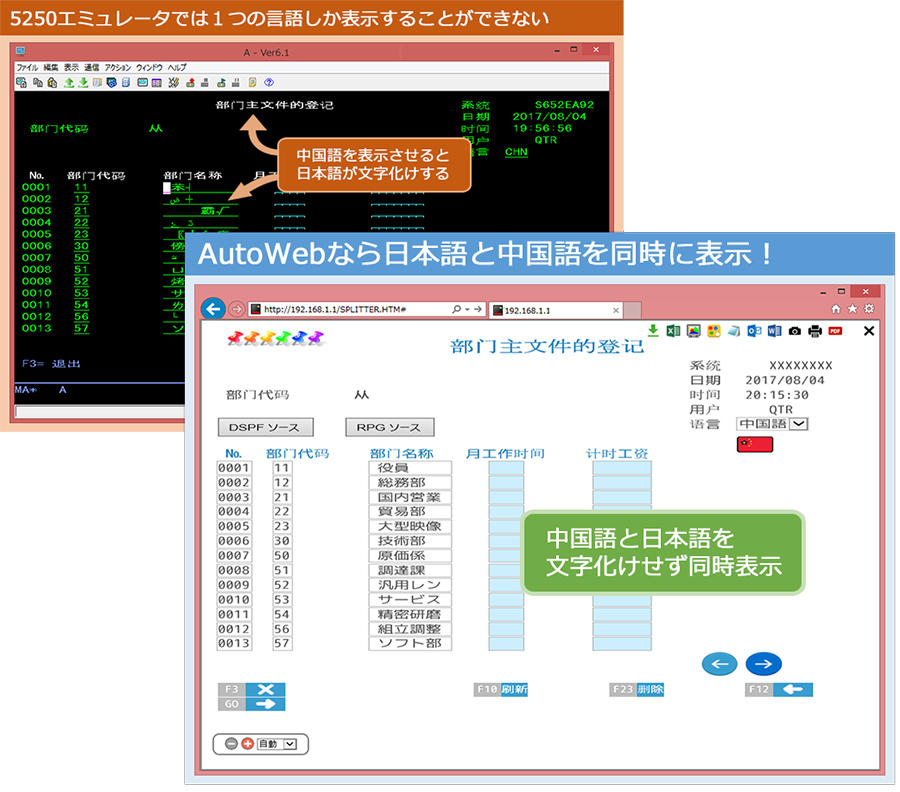
Task: Open the address bar search dropdown arrow
Action: [x=467, y=309]
